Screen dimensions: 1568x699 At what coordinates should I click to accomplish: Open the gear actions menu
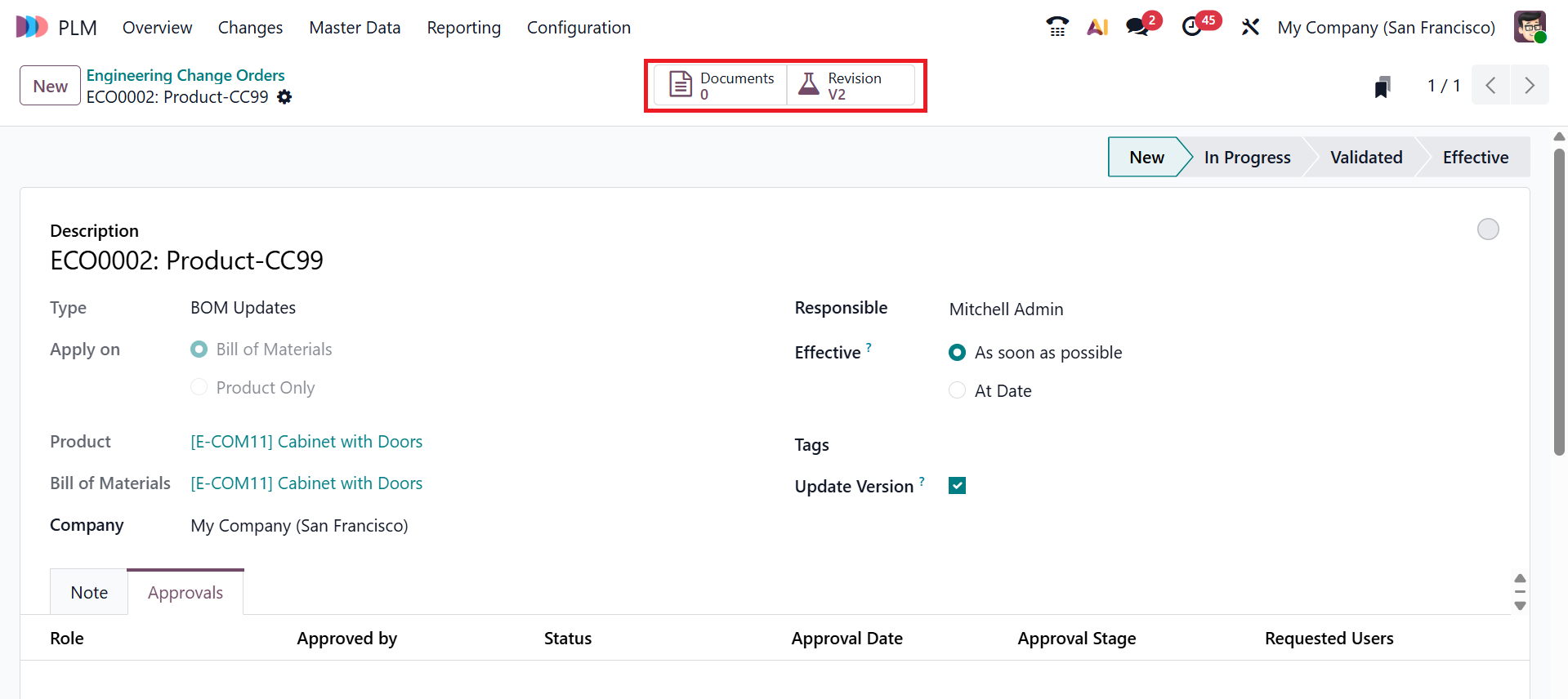pos(284,97)
